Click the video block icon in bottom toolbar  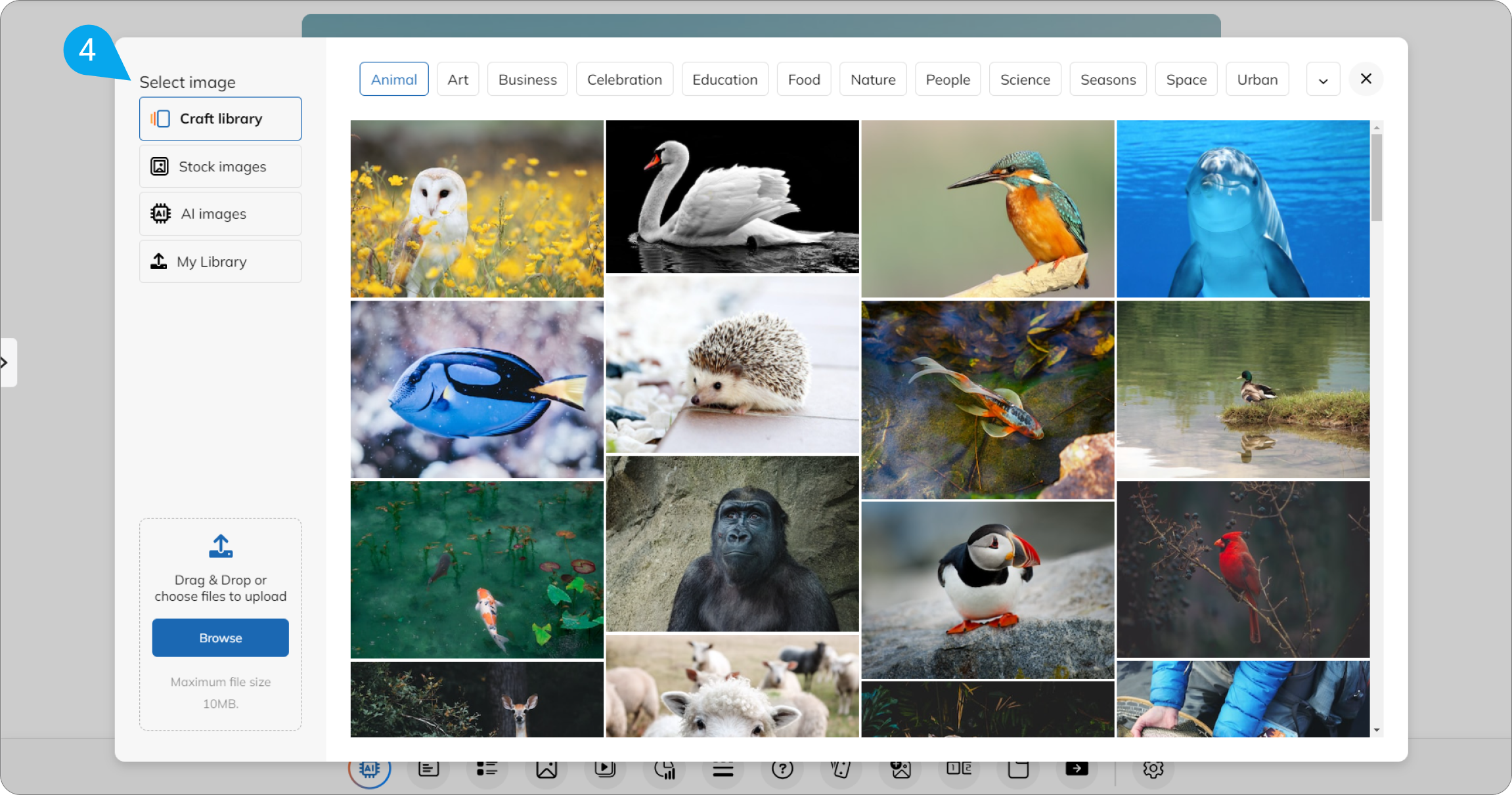(605, 768)
